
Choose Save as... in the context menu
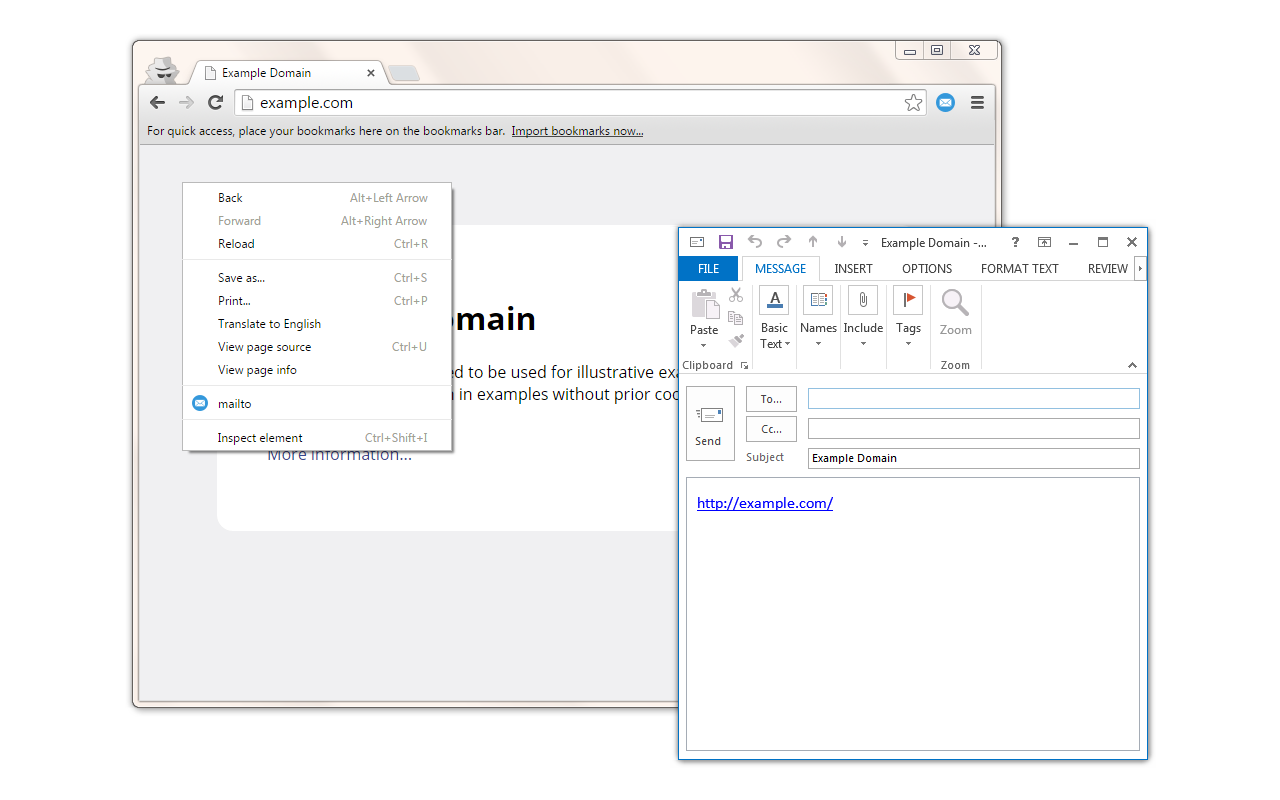[317, 278]
